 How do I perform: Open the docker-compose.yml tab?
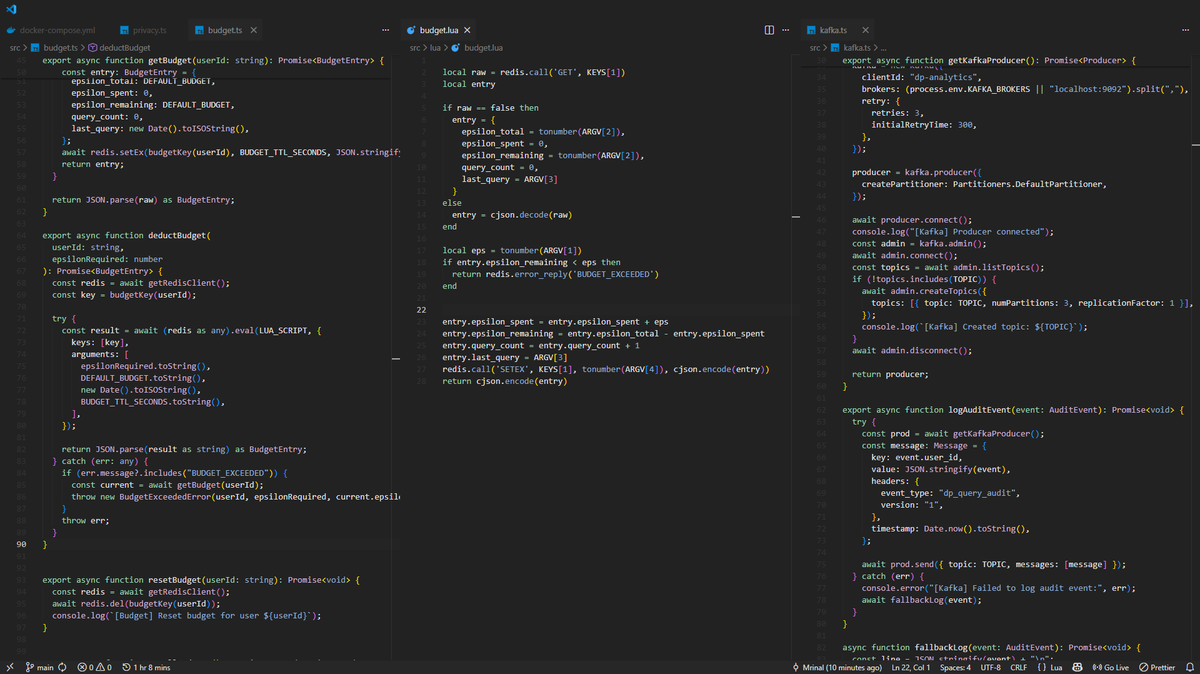coord(50,31)
